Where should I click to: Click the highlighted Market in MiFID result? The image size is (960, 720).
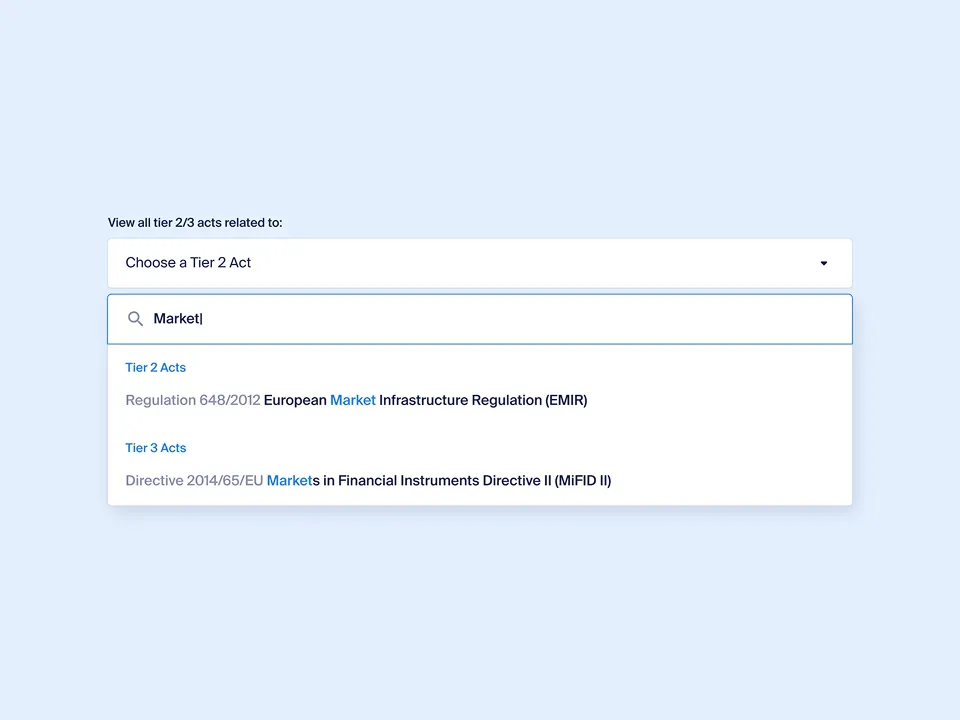(x=289, y=481)
